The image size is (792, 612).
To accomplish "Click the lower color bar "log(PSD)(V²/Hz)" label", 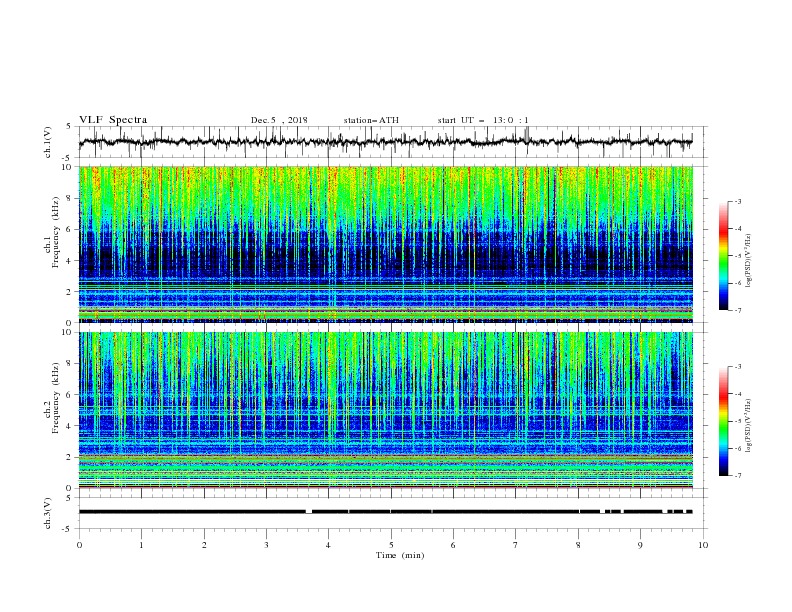I will pos(748,426).
